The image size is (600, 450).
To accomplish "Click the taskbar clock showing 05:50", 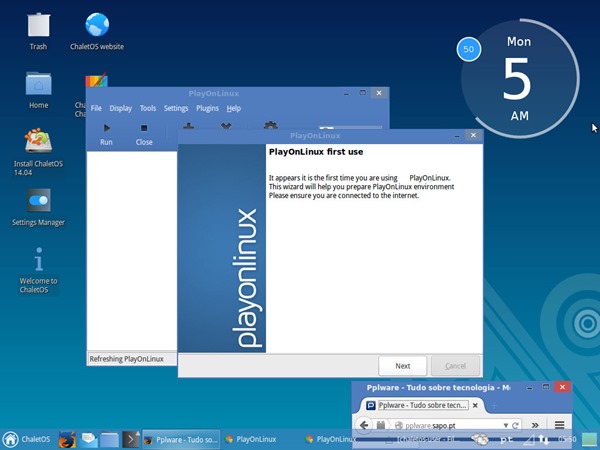I will 567,439.
